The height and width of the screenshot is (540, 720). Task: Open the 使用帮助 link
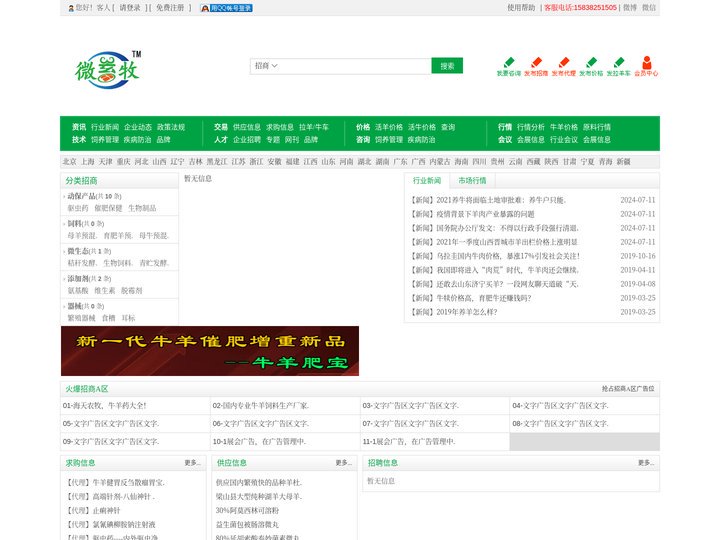click(521, 8)
